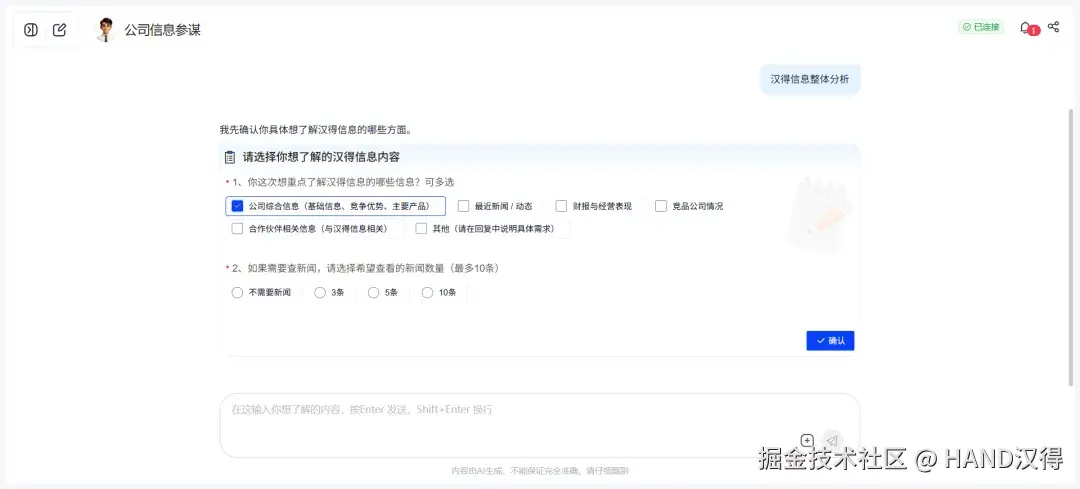This screenshot has width=1080, height=489.
Task: Uncheck 公司综合信息 checkbox
Action: coord(238,206)
